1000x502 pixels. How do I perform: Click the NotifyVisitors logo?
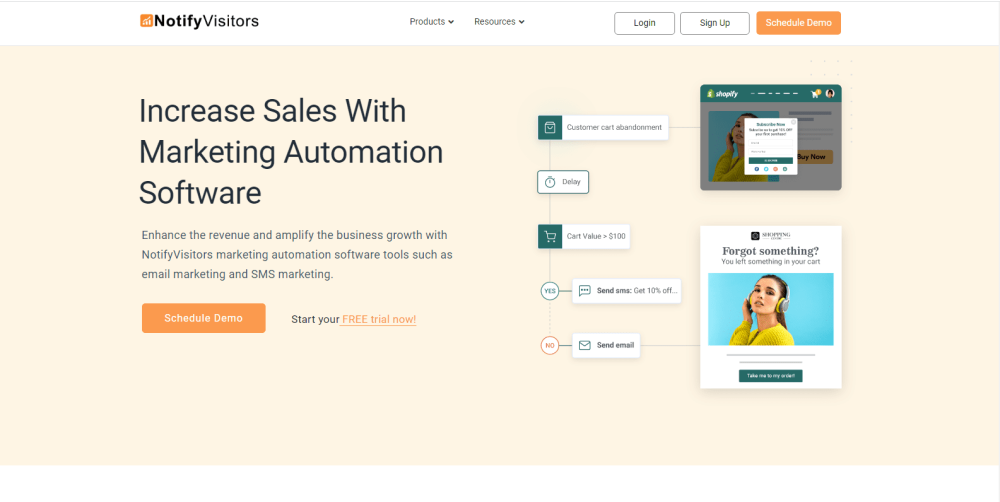200,21
